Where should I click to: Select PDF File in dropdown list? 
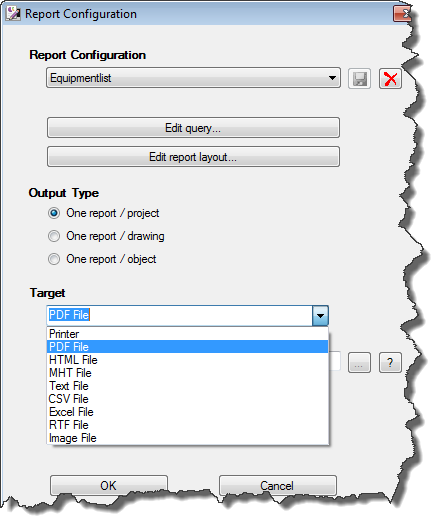[187, 347]
